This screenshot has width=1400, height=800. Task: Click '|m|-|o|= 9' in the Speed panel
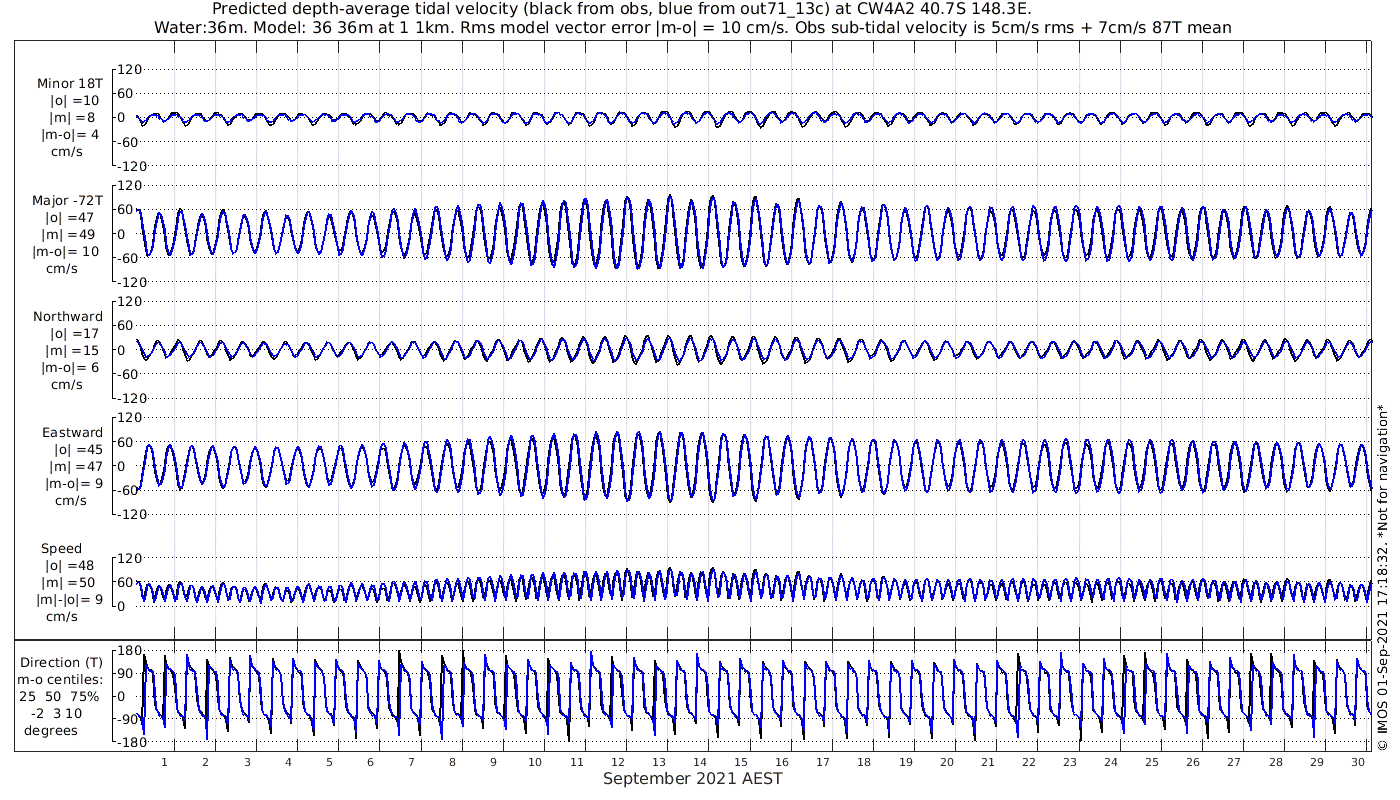click(x=70, y=600)
